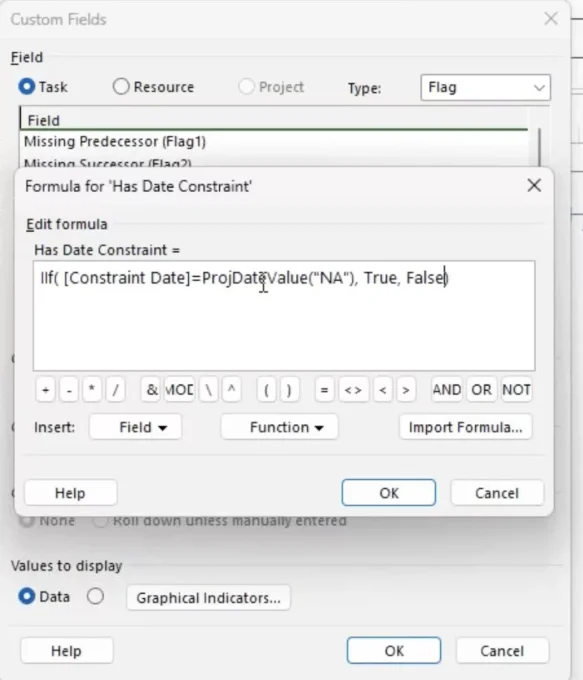
Task: Insert the minus operator button
Action: (69, 389)
